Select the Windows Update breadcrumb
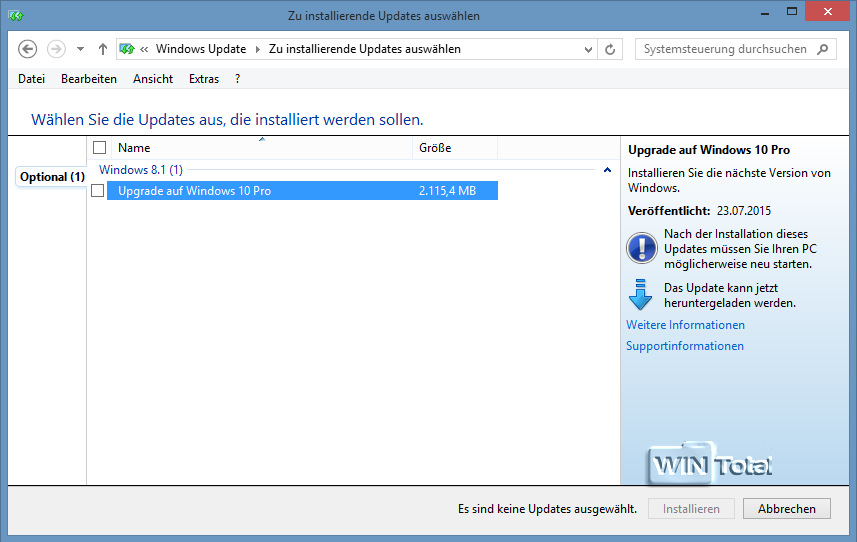This screenshot has width=857, height=542. [201, 49]
